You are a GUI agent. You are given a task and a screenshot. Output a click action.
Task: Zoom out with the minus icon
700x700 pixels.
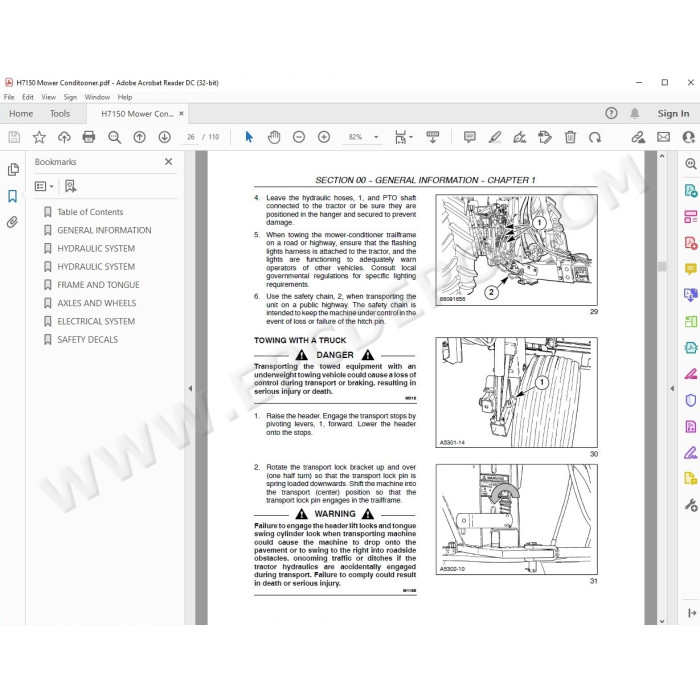coord(299,137)
